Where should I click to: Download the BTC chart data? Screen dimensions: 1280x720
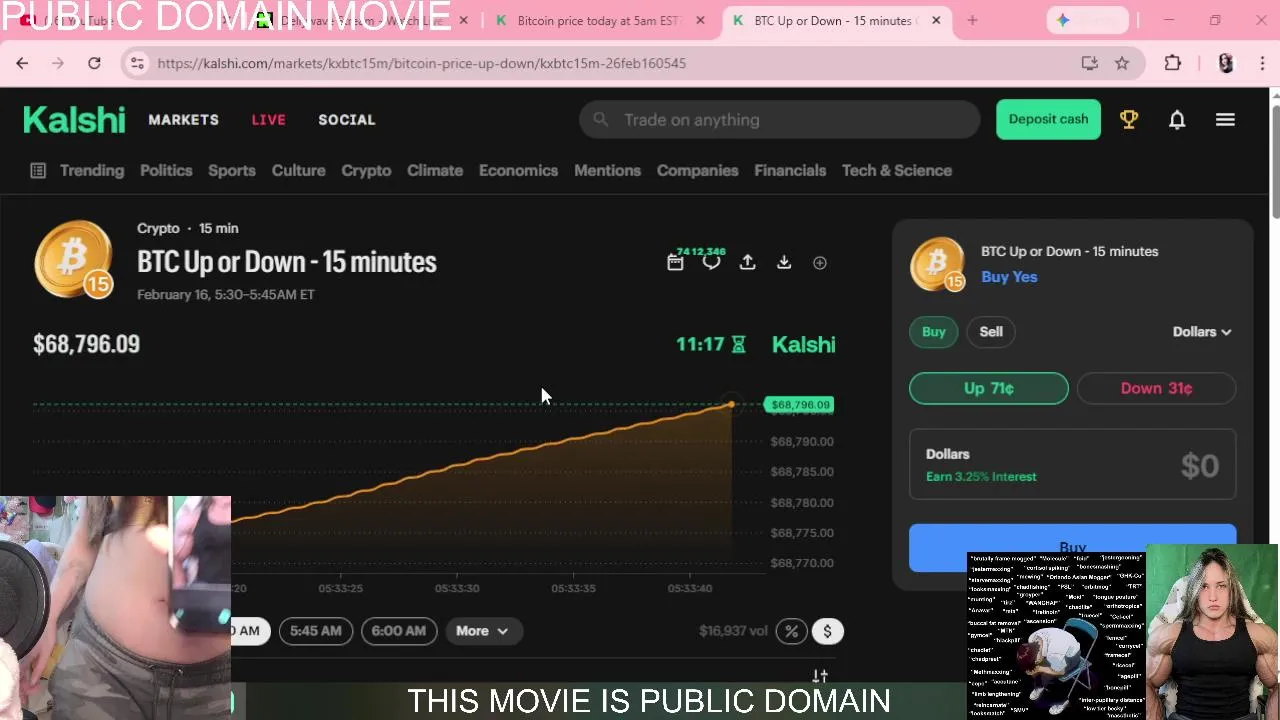[x=784, y=262]
